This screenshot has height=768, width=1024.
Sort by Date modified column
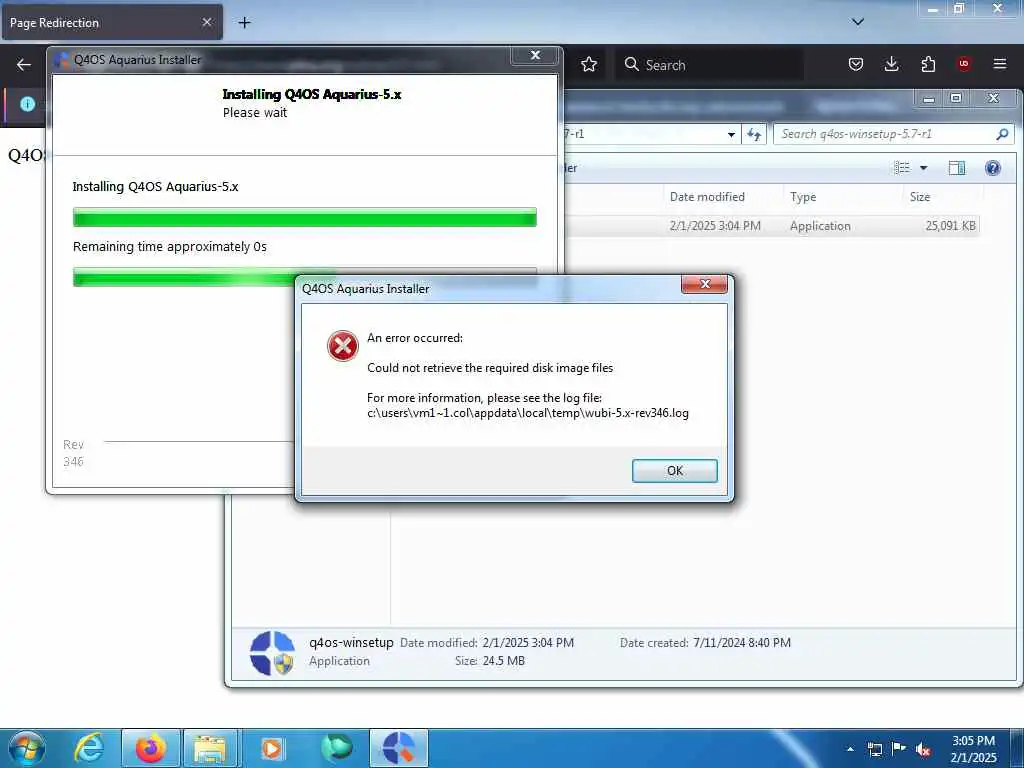722,197
